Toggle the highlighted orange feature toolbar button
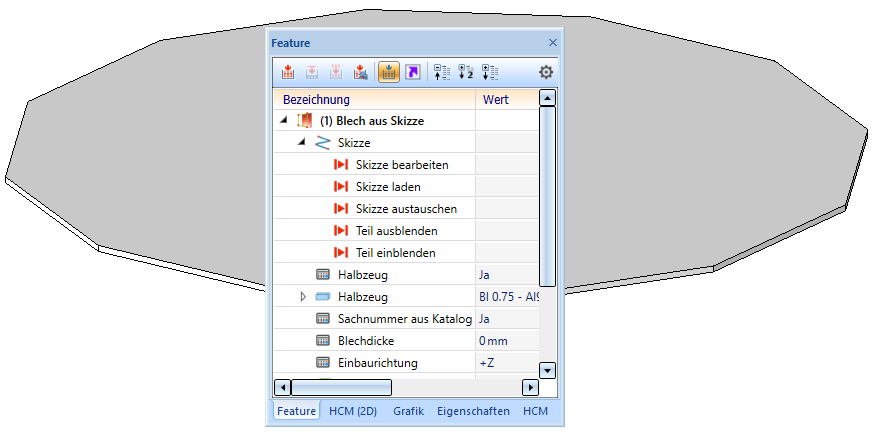Image resolution: width=872 pixels, height=445 pixels. tap(388, 72)
